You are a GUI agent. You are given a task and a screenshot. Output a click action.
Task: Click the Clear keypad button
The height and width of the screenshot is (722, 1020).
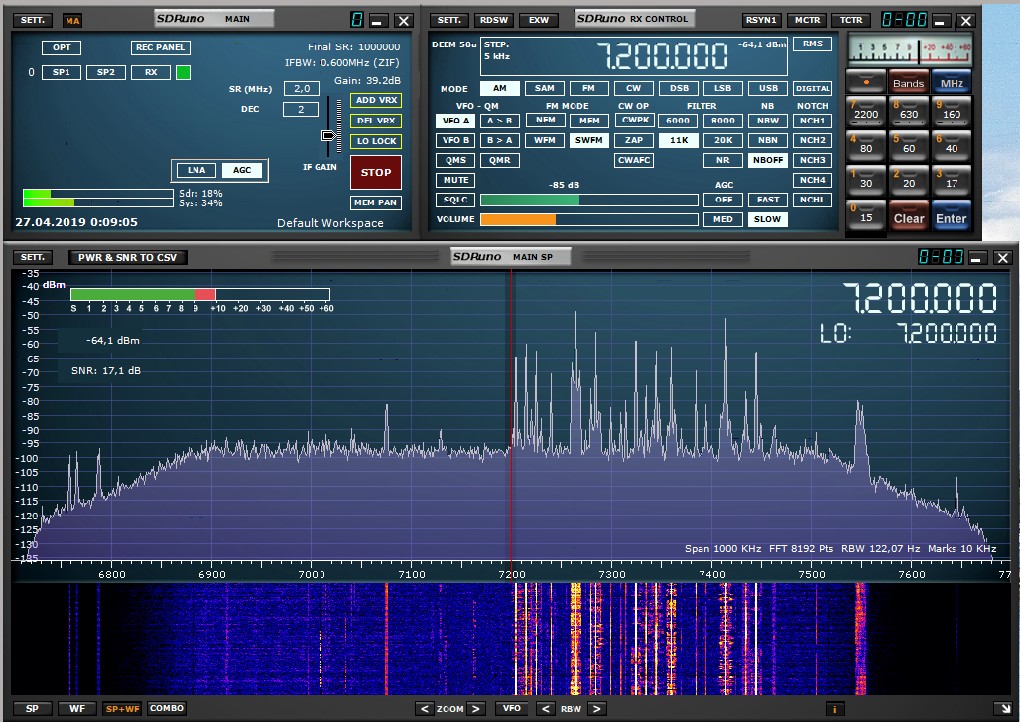pyautogui.click(x=909, y=218)
